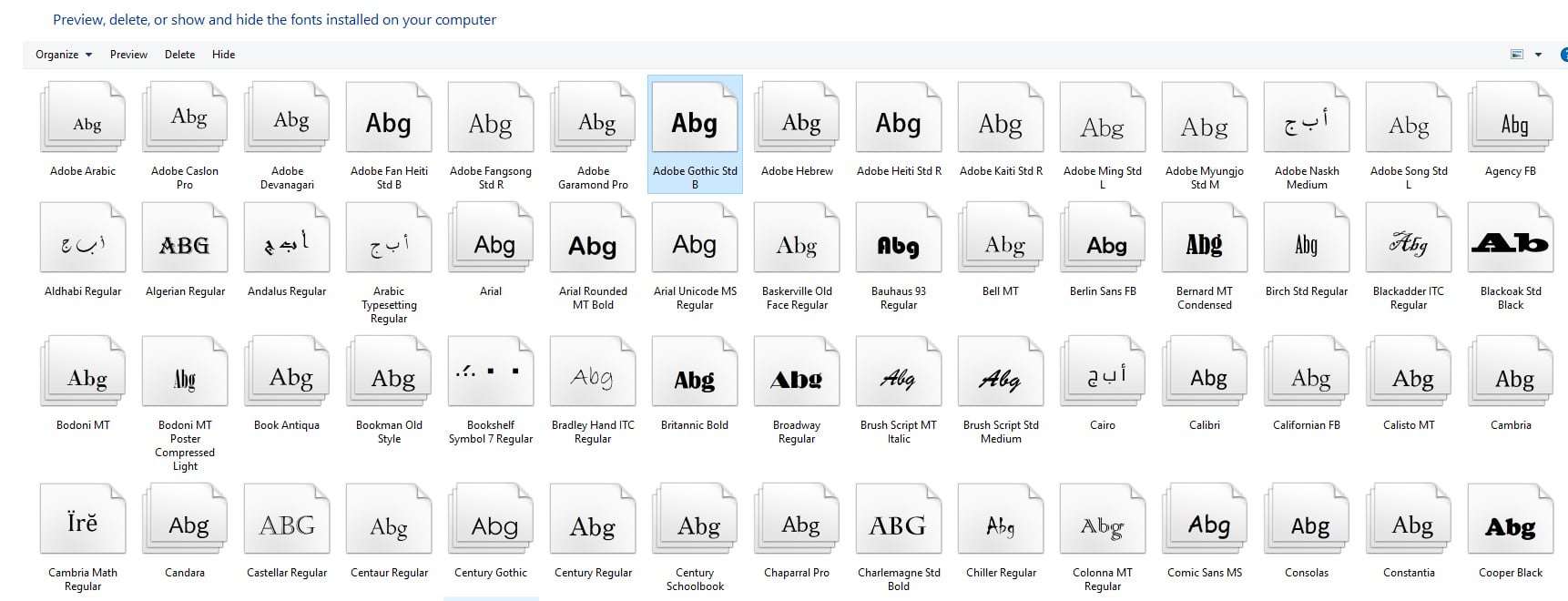Screen dimensions: 1568x601
Task: Select the Blackadder ITC Regular icon
Action: coord(1409,239)
